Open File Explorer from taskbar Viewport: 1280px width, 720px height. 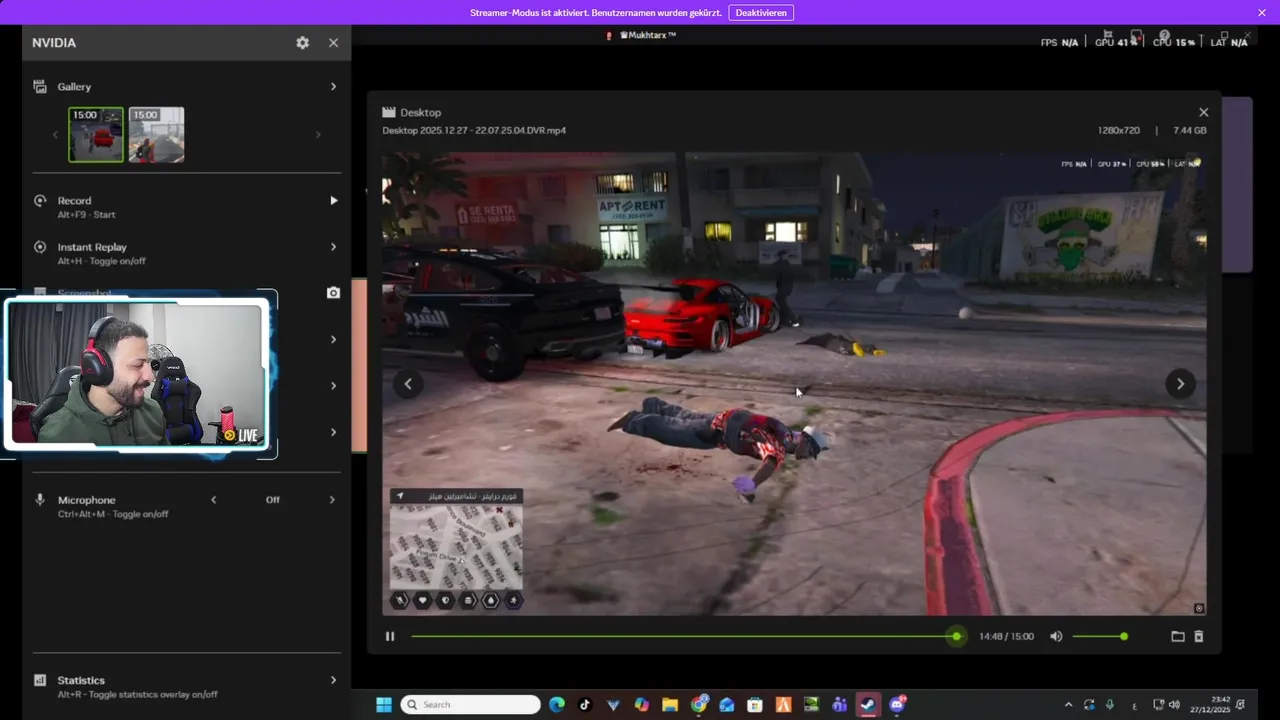click(x=670, y=705)
